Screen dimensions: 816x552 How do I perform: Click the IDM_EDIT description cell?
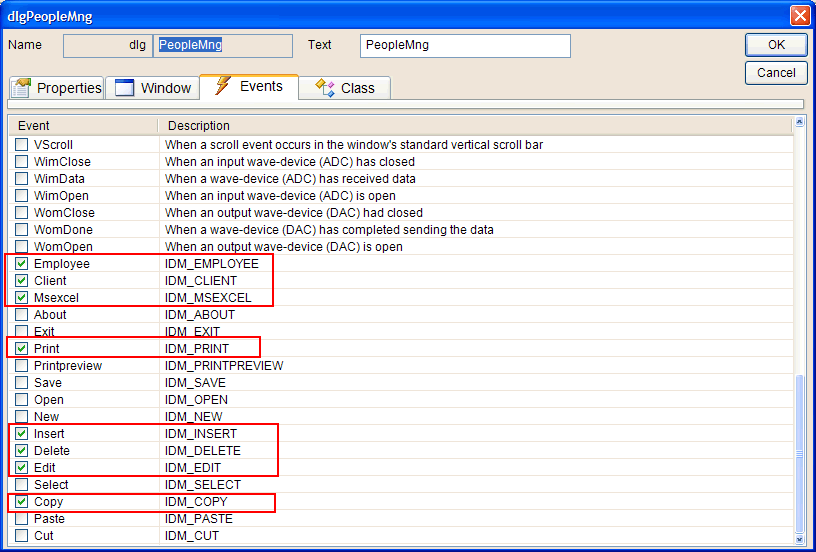[x=193, y=468]
